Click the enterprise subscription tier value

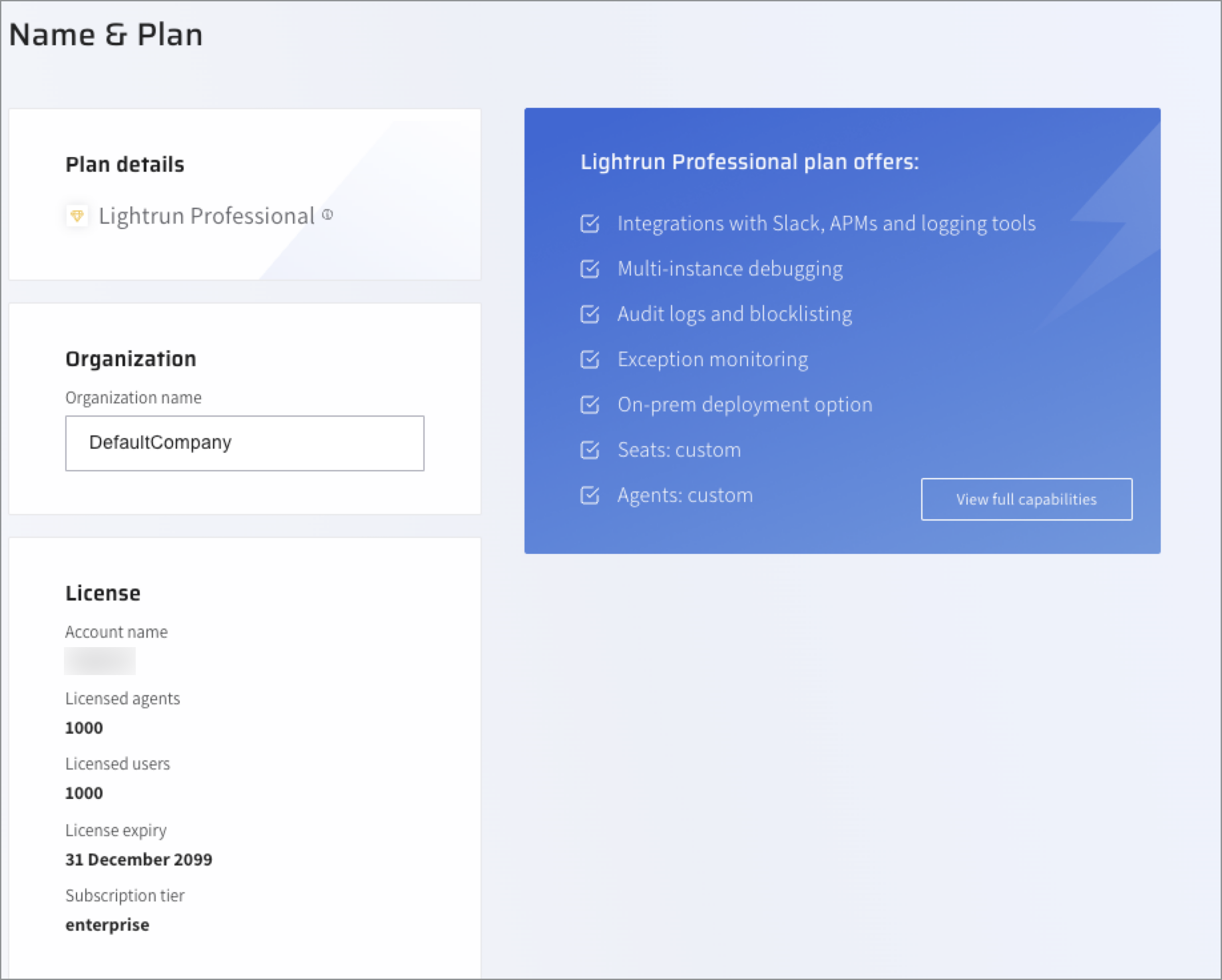107,925
